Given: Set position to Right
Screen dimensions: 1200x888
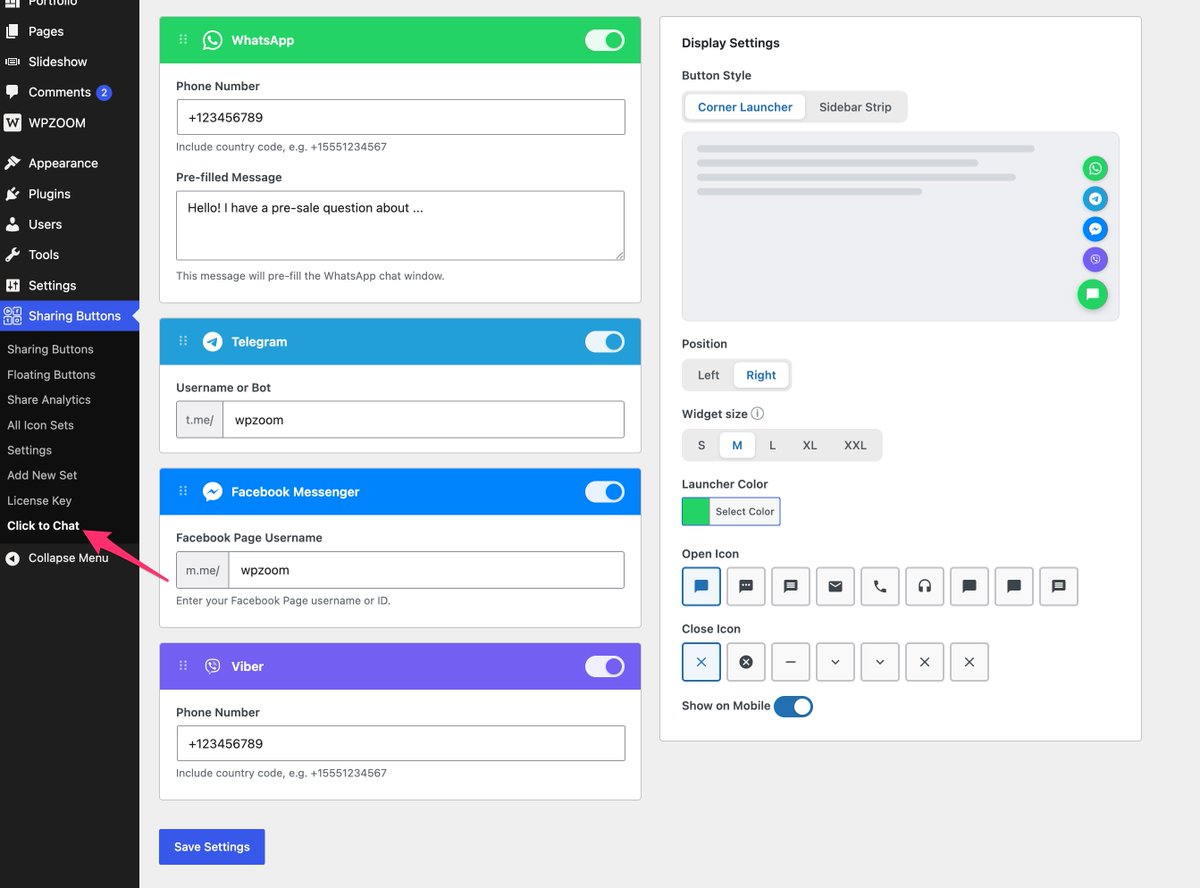Looking at the screenshot, I should (x=761, y=375).
